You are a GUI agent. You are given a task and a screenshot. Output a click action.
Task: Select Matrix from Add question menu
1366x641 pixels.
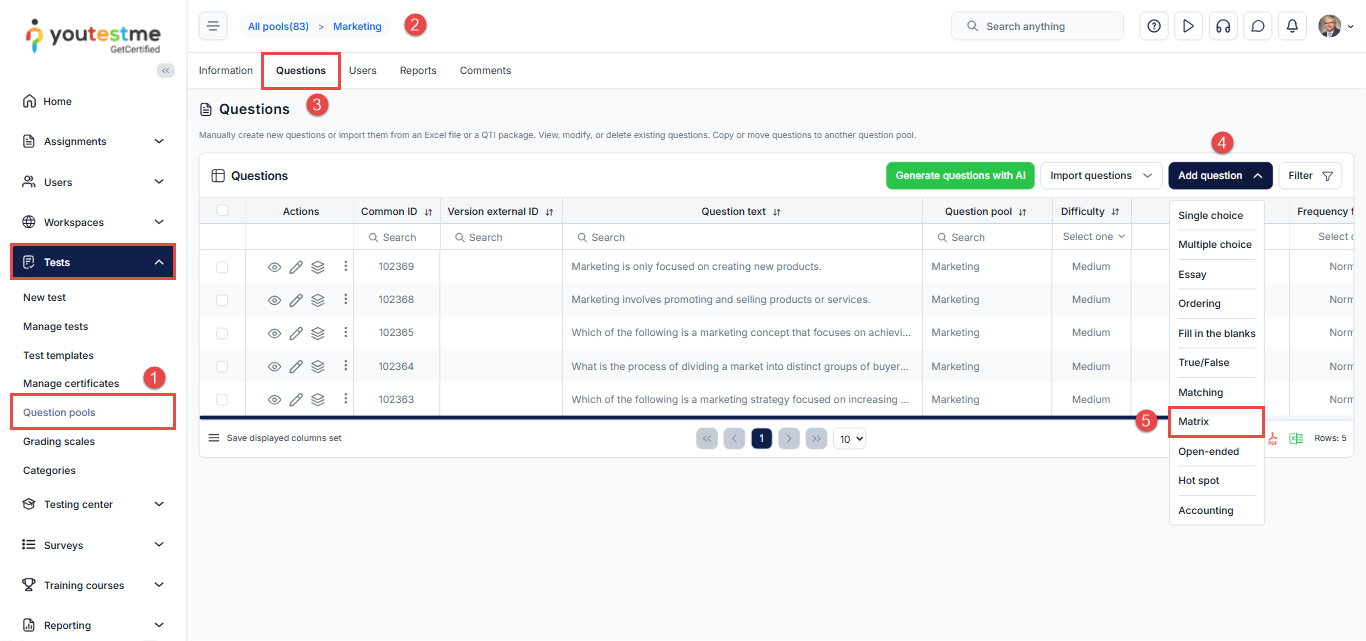pos(1194,422)
